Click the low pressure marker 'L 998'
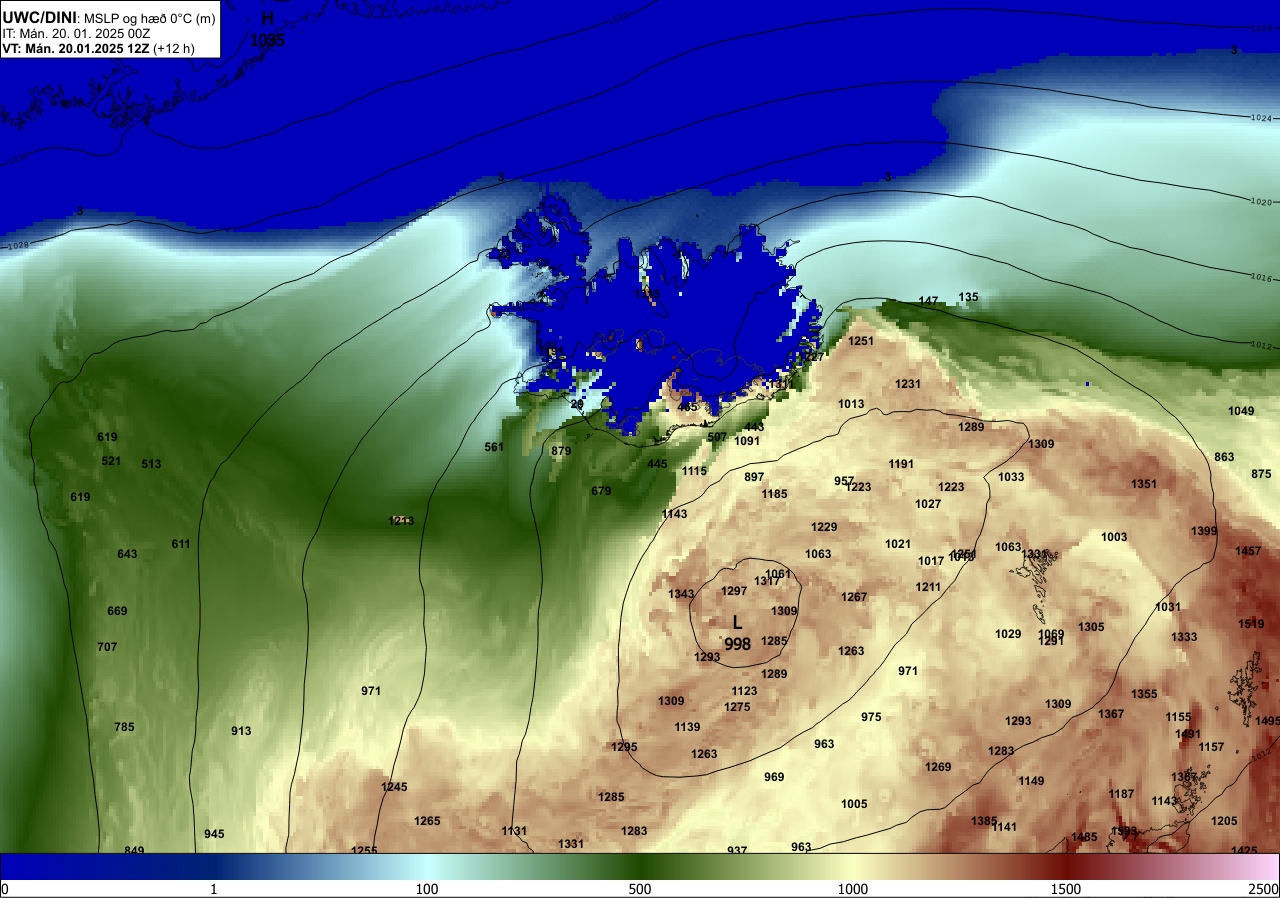Image resolution: width=1280 pixels, height=898 pixels. click(x=738, y=633)
